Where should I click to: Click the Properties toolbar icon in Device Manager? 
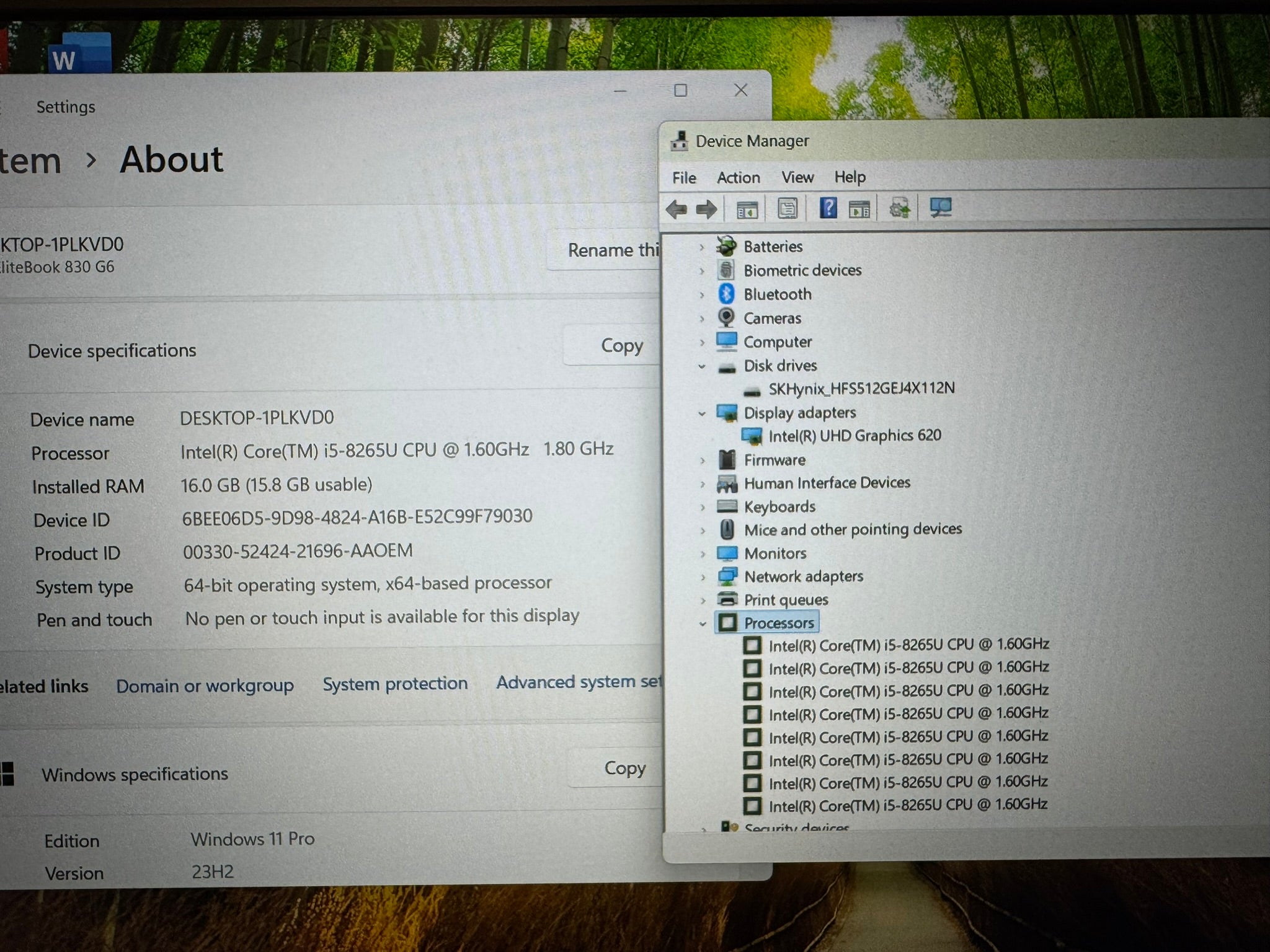pos(788,208)
